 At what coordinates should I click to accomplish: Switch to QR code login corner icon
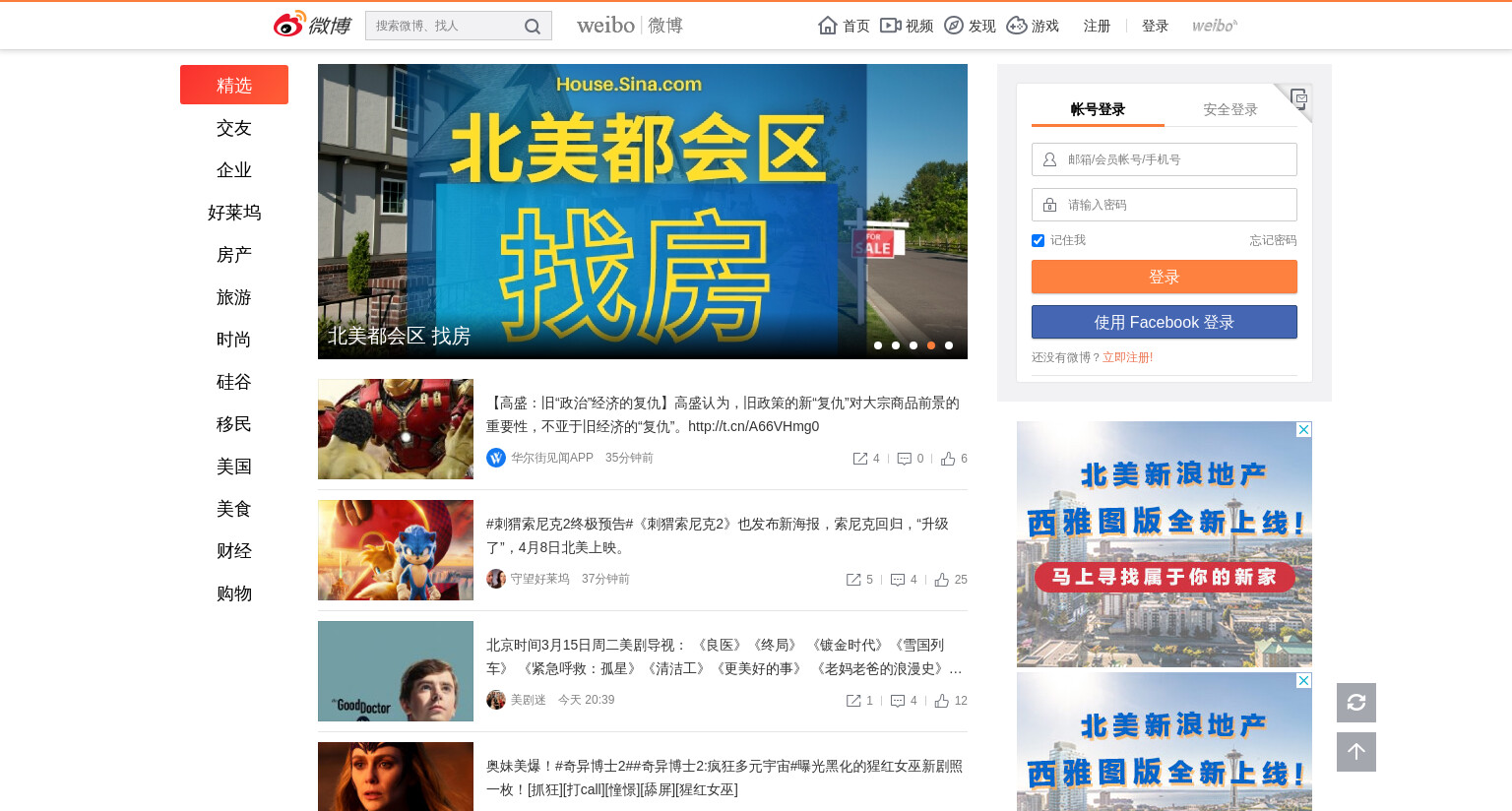click(1297, 98)
